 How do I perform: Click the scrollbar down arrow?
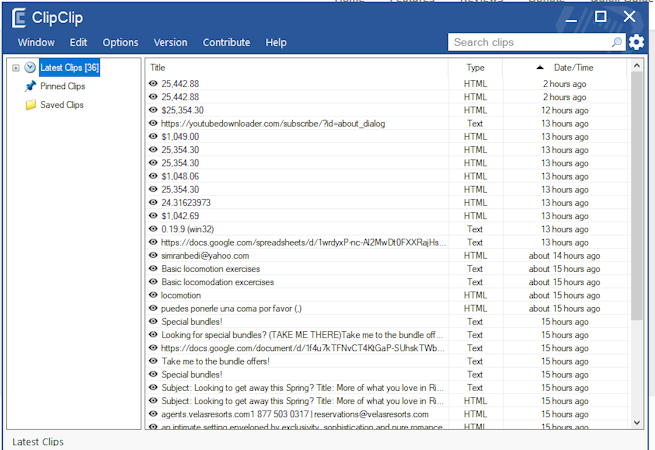(637, 422)
